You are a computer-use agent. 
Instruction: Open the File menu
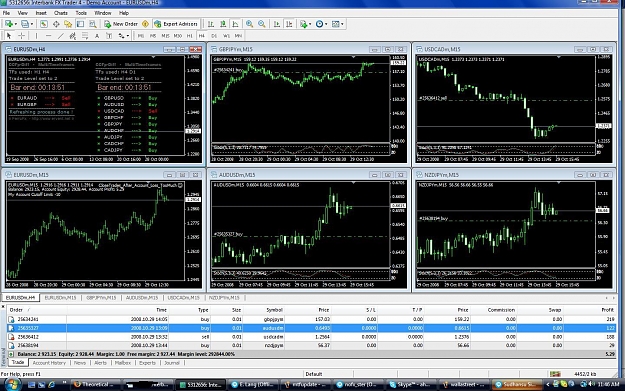tap(6, 13)
